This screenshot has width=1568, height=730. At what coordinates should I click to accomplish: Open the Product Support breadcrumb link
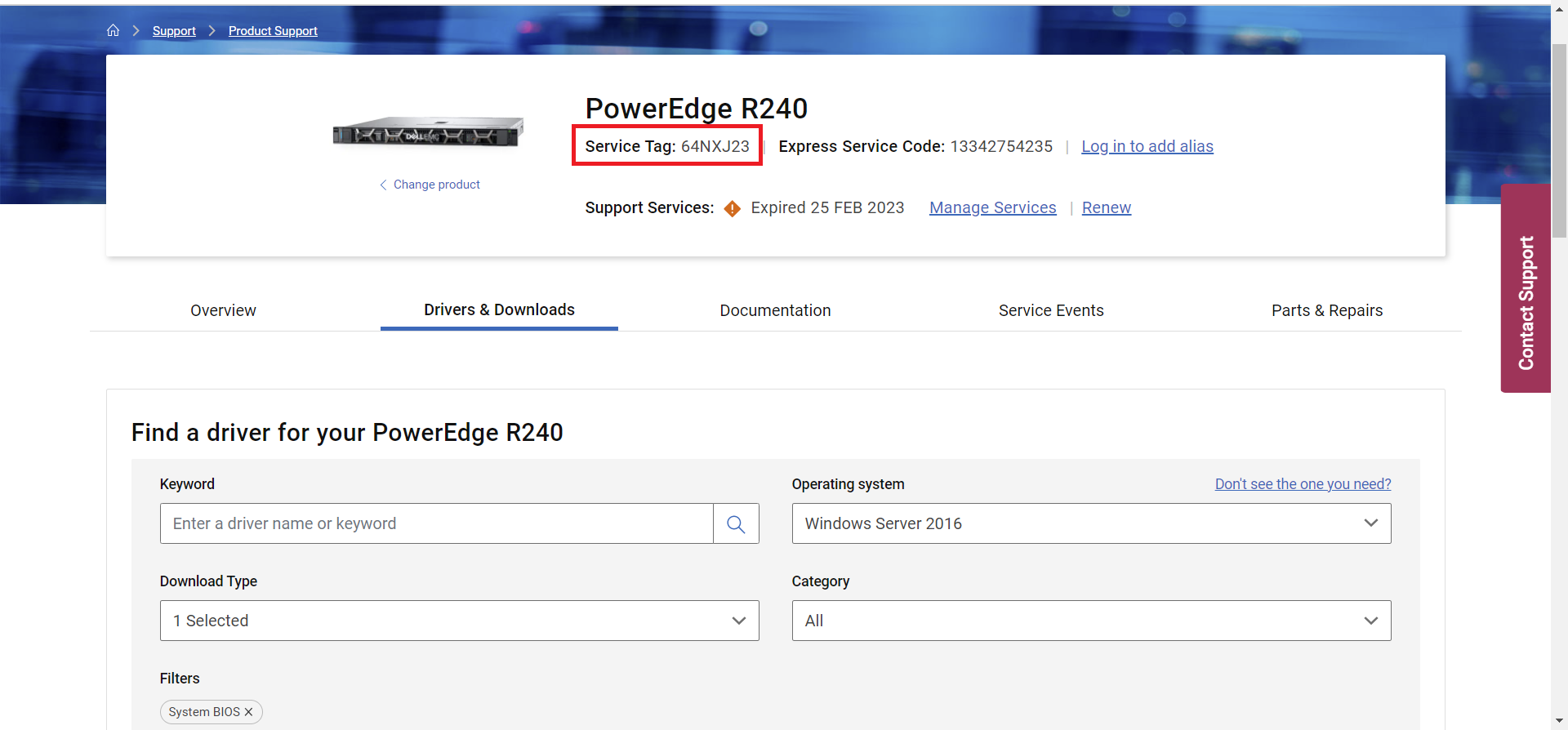(273, 31)
